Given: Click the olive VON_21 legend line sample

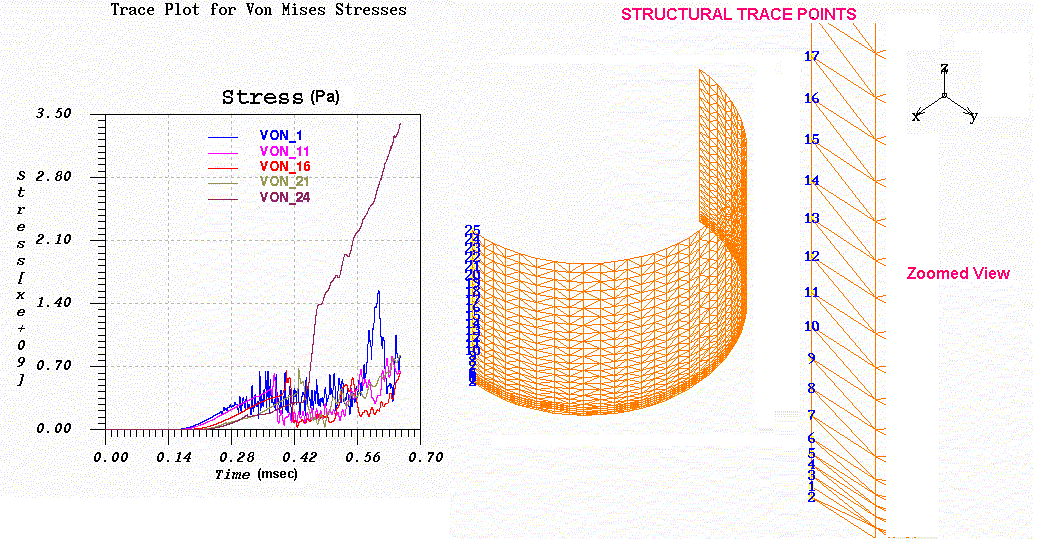Looking at the screenshot, I should [223, 183].
